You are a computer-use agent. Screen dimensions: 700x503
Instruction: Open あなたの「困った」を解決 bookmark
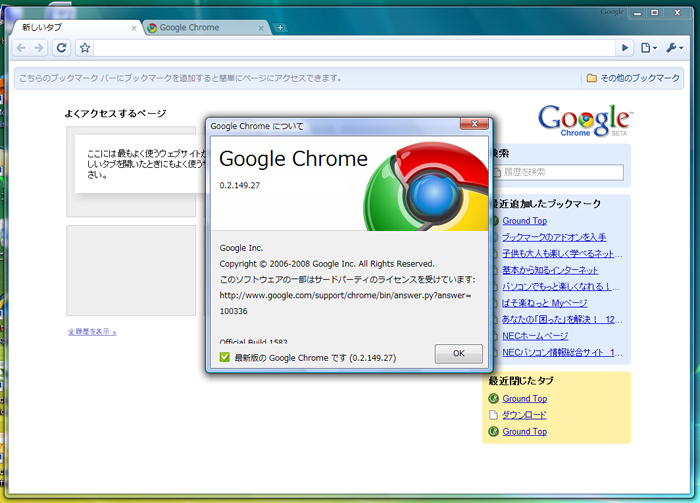[562, 320]
